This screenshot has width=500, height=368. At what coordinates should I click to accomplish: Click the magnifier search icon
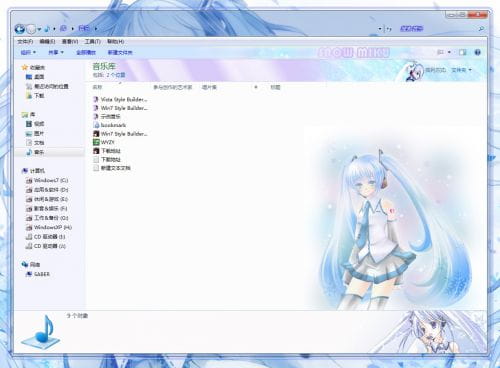[x=481, y=29]
